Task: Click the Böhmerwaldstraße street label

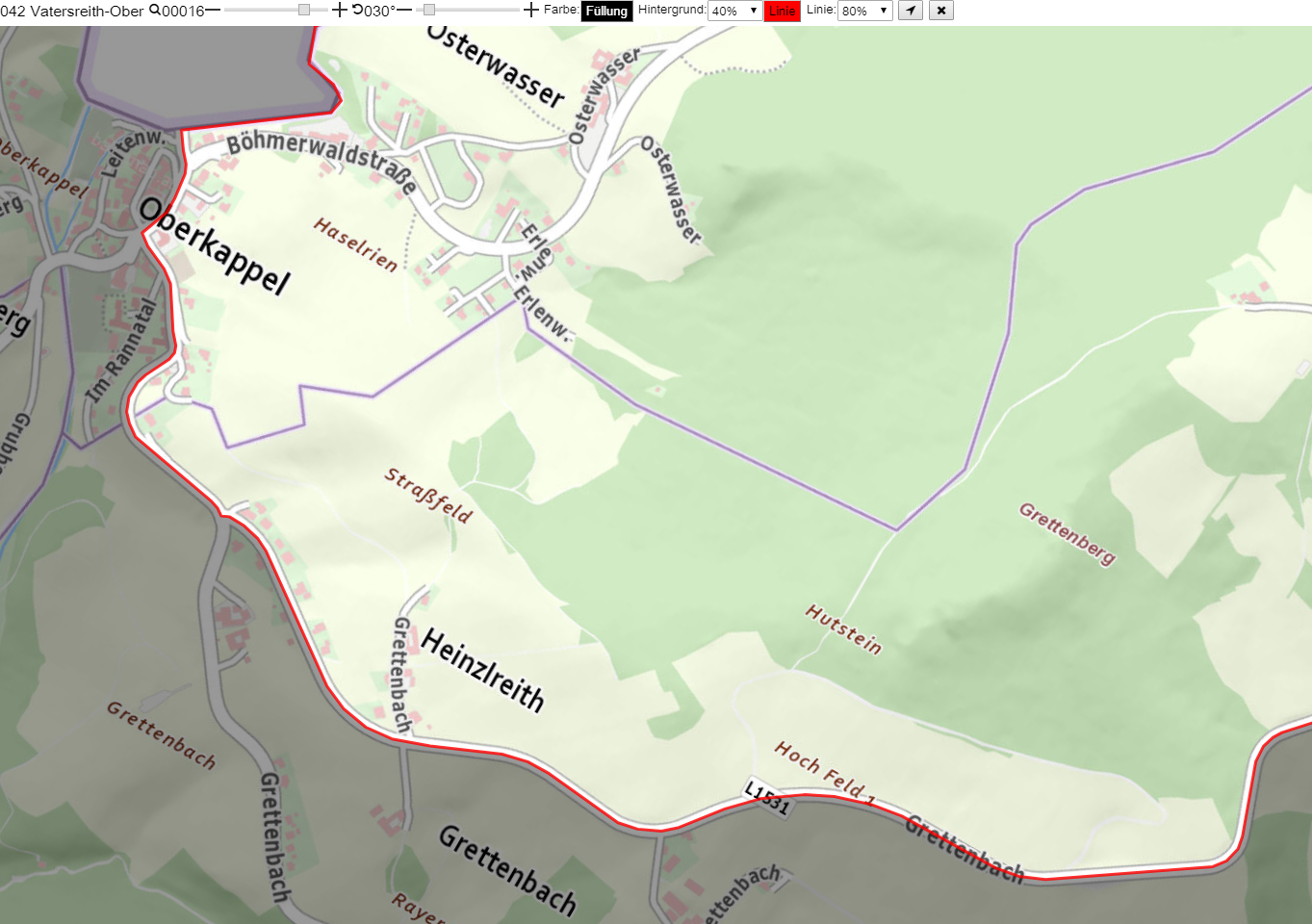Action: coord(322,160)
